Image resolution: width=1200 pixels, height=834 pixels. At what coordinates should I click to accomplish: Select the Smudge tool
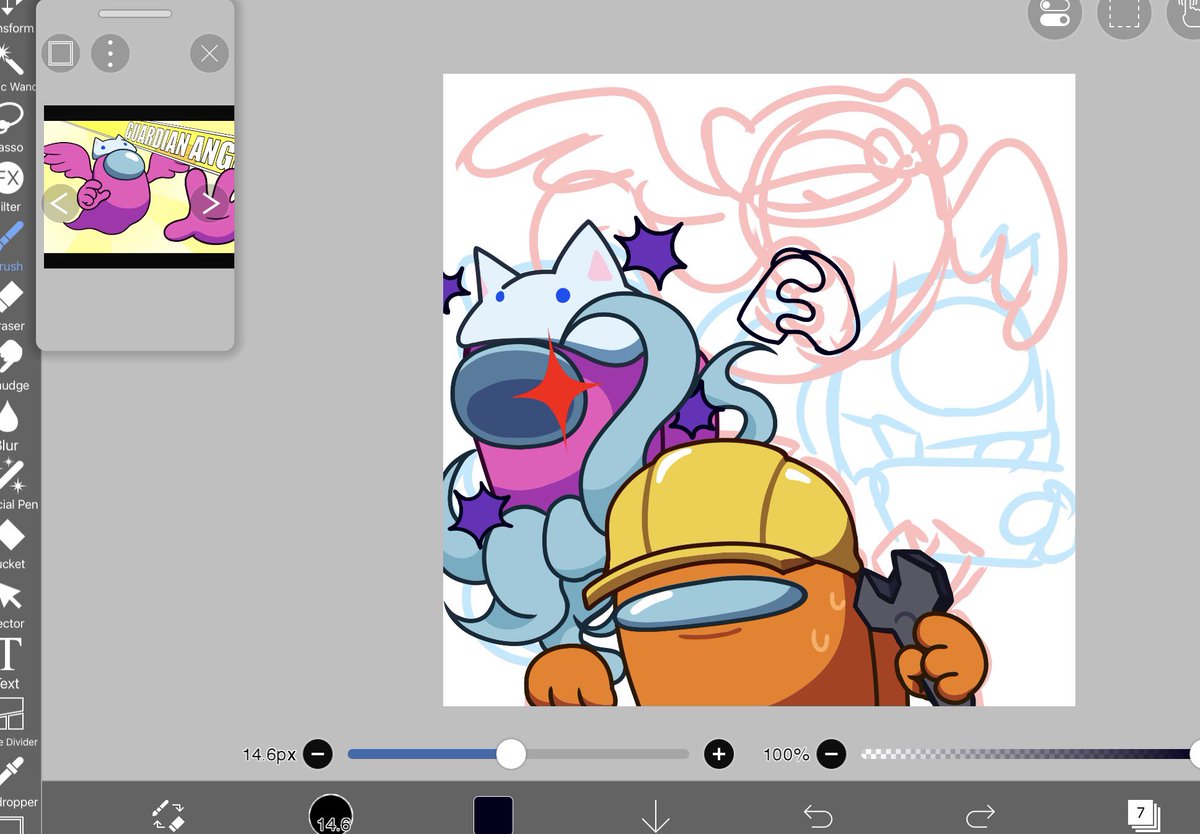(12, 365)
